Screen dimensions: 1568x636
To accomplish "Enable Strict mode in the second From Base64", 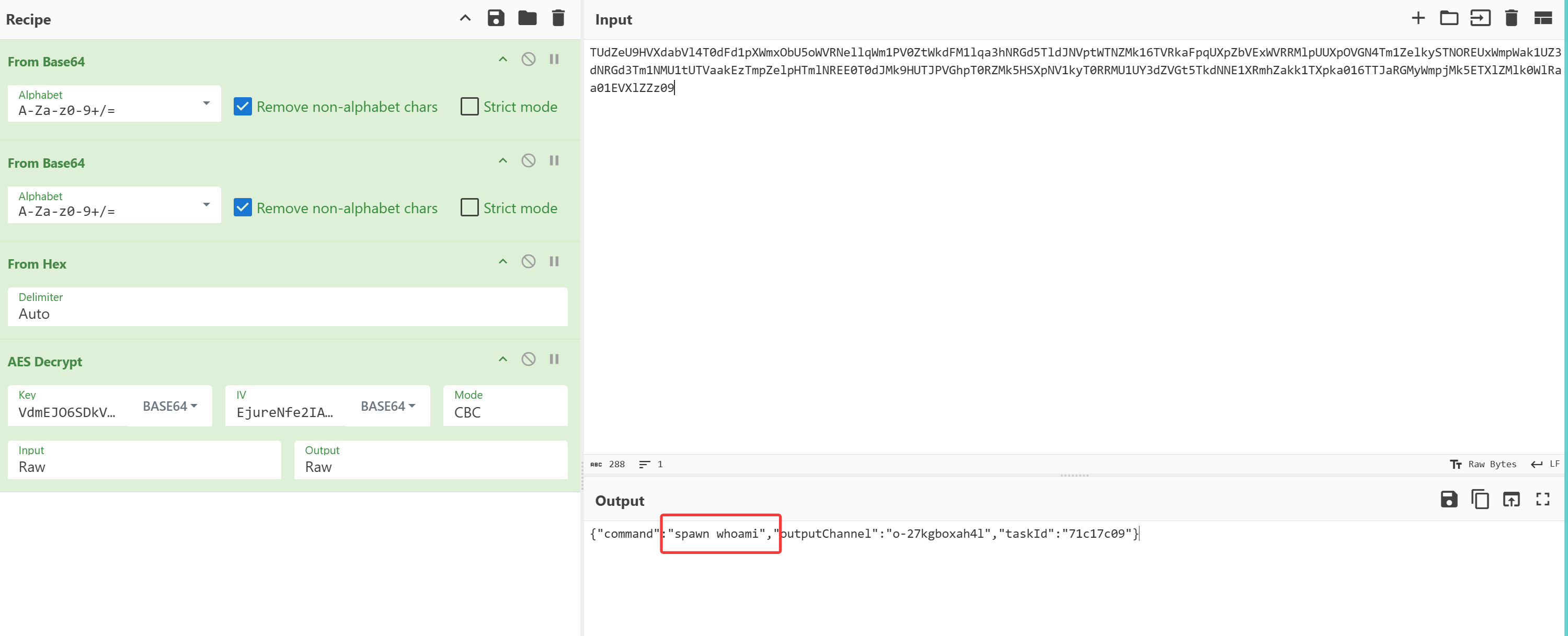I will [x=470, y=207].
